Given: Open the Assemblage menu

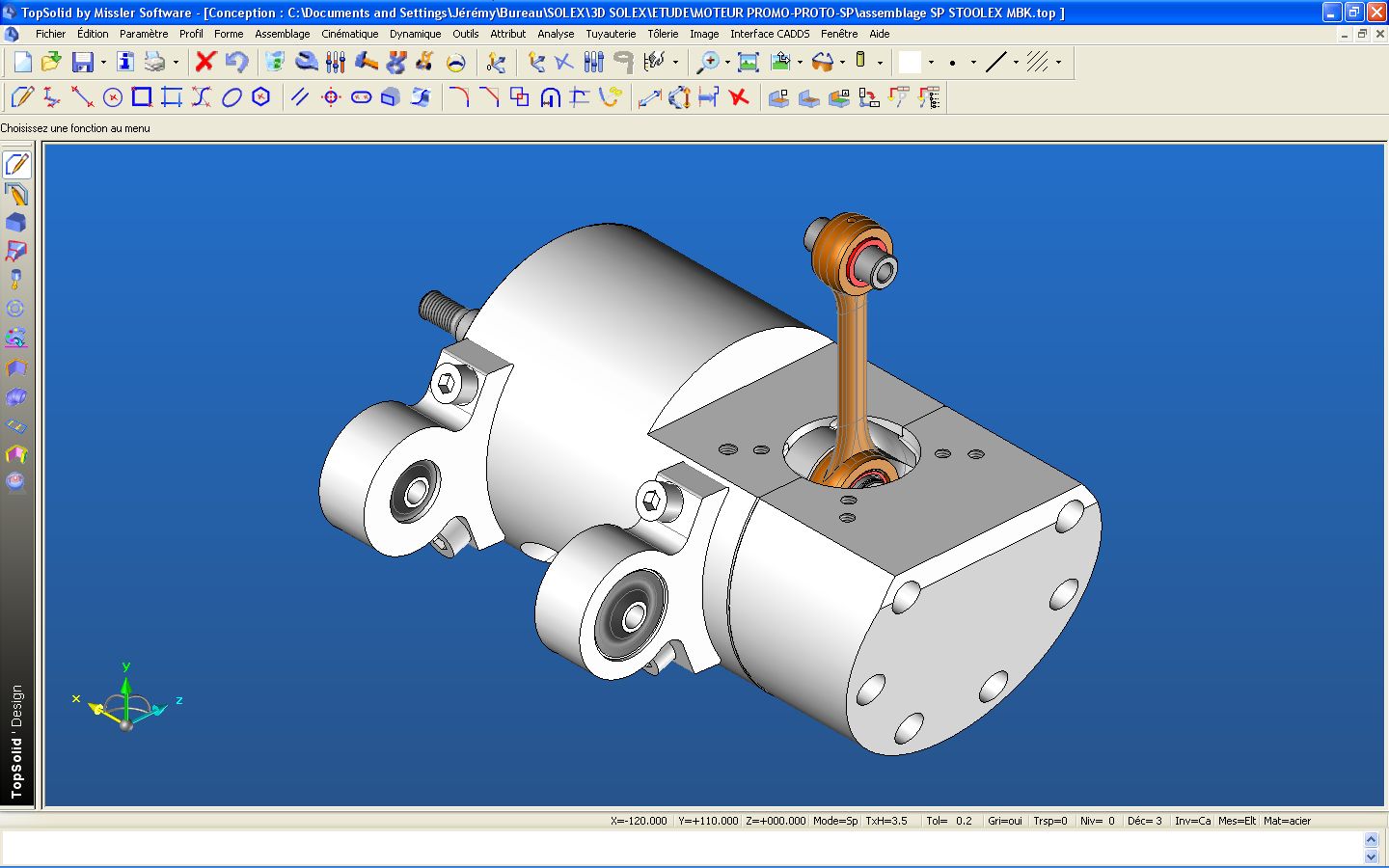Looking at the screenshot, I should 282,34.
